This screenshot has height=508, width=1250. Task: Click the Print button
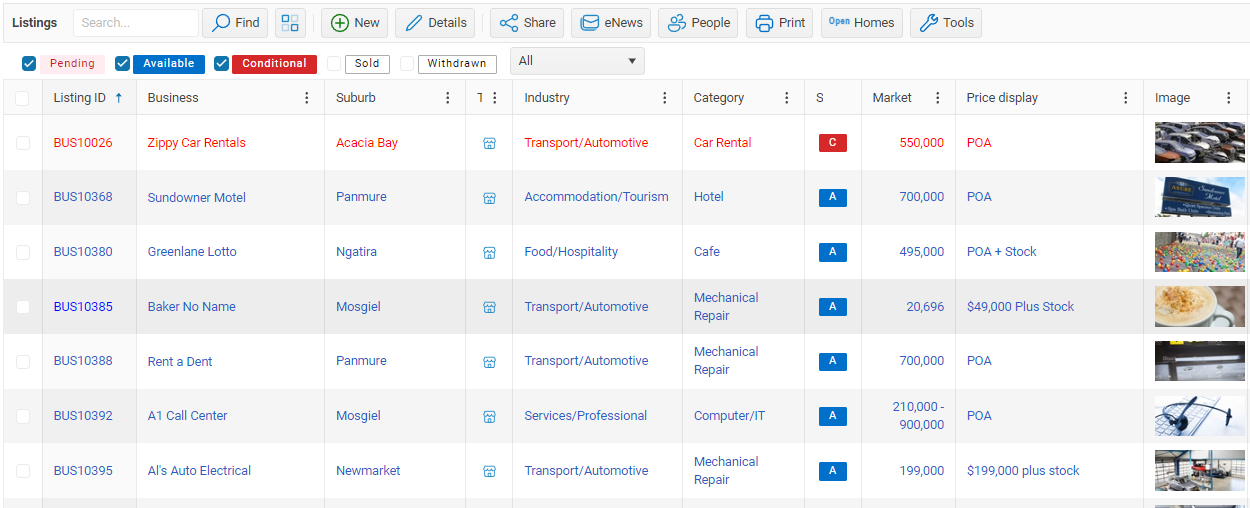[780, 23]
